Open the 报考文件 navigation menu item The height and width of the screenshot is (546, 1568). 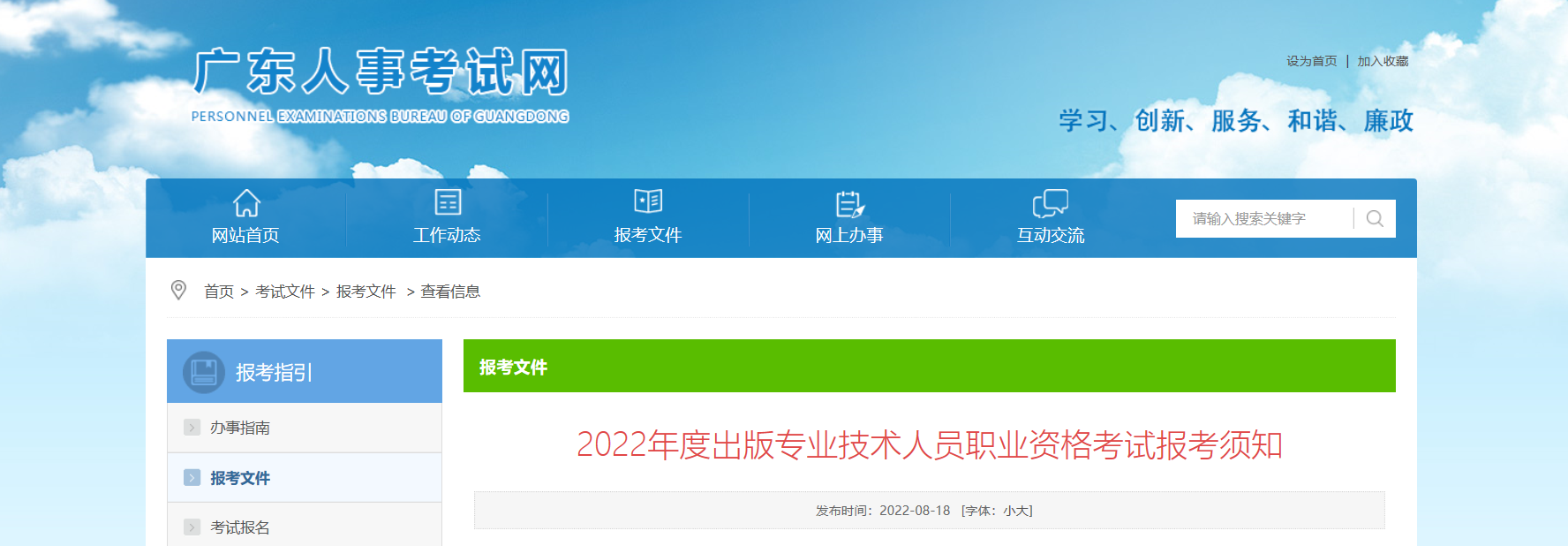click(x=648, y=235)
